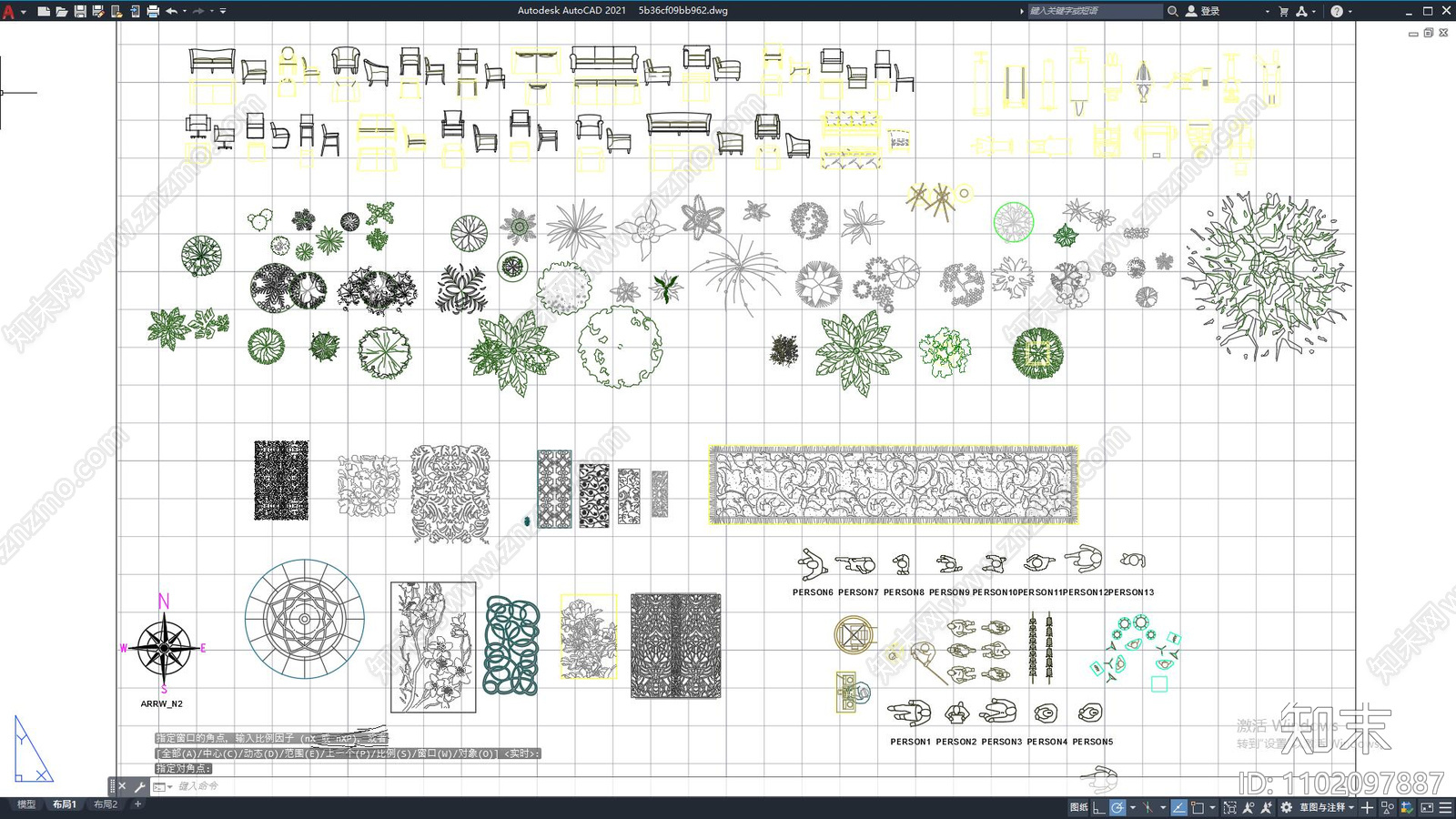Click the Redo arrow
1456x819 pixels.
coord(198,11)
